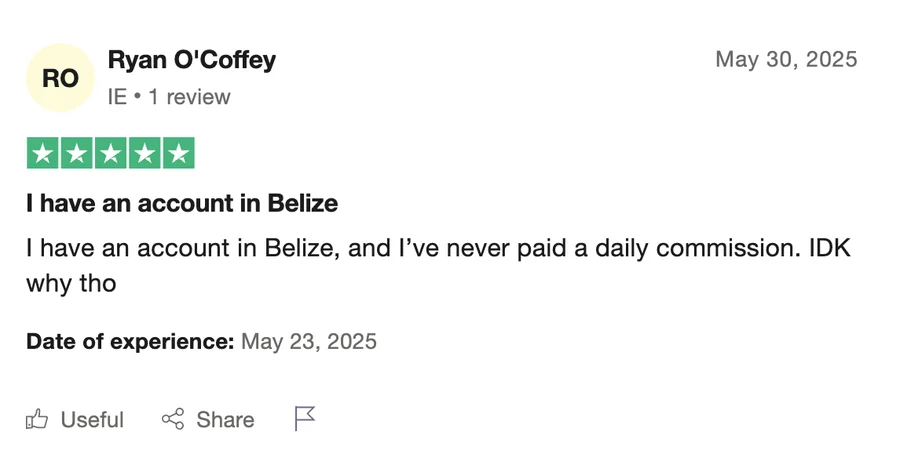Click the "Date of experience:" label
900x450 pixels.
tap(130, 341)
